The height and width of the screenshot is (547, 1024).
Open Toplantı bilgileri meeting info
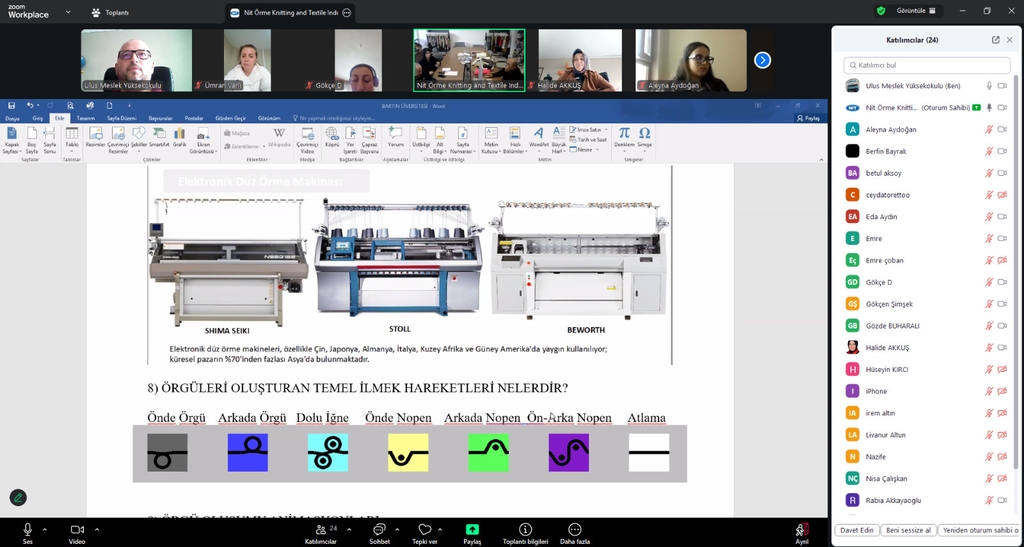click(x=525, y=529)
